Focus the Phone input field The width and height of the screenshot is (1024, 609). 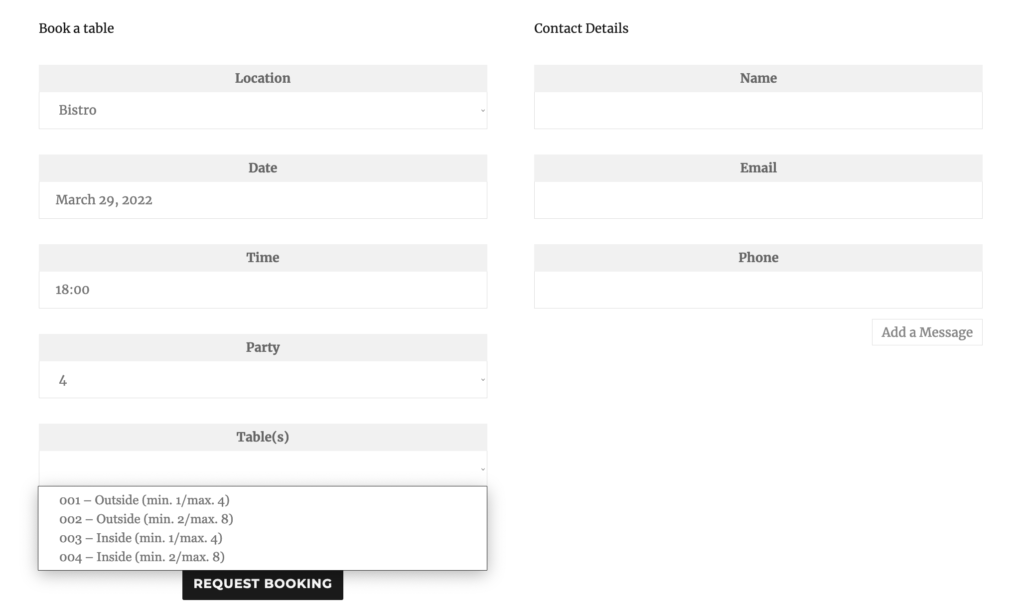coord(758,290)
